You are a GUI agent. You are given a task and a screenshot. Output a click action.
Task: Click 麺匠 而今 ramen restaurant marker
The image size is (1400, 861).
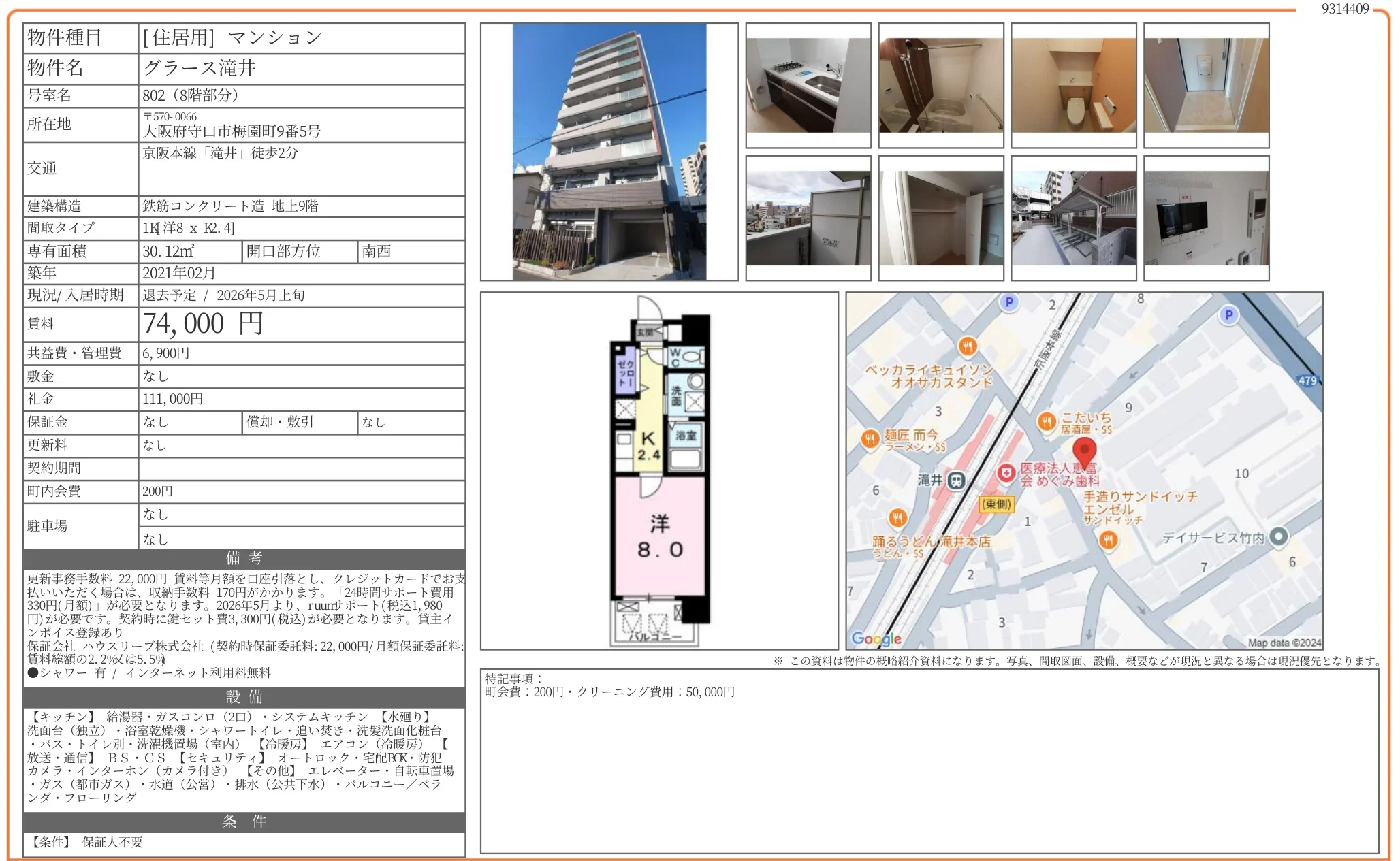pyautogui.click(x=870, y=439)
